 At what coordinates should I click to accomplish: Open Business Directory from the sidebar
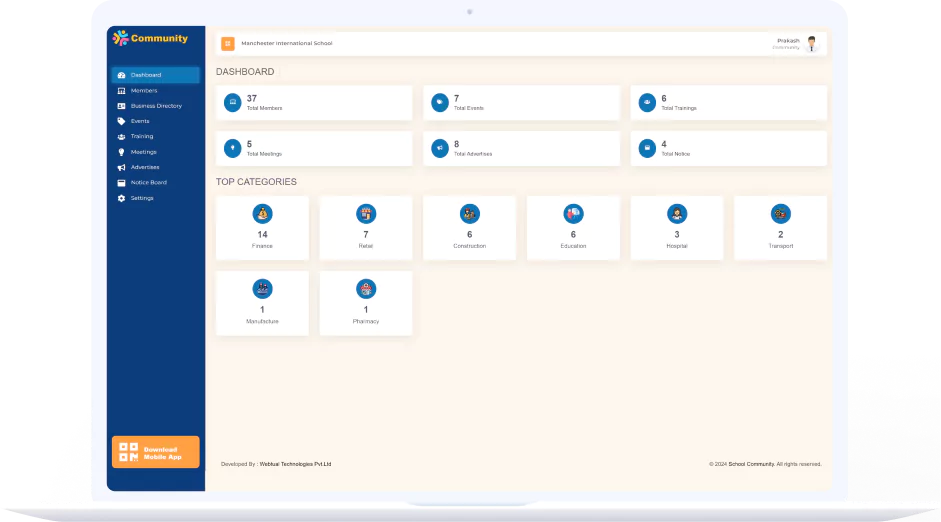click(x=155, y=106)
